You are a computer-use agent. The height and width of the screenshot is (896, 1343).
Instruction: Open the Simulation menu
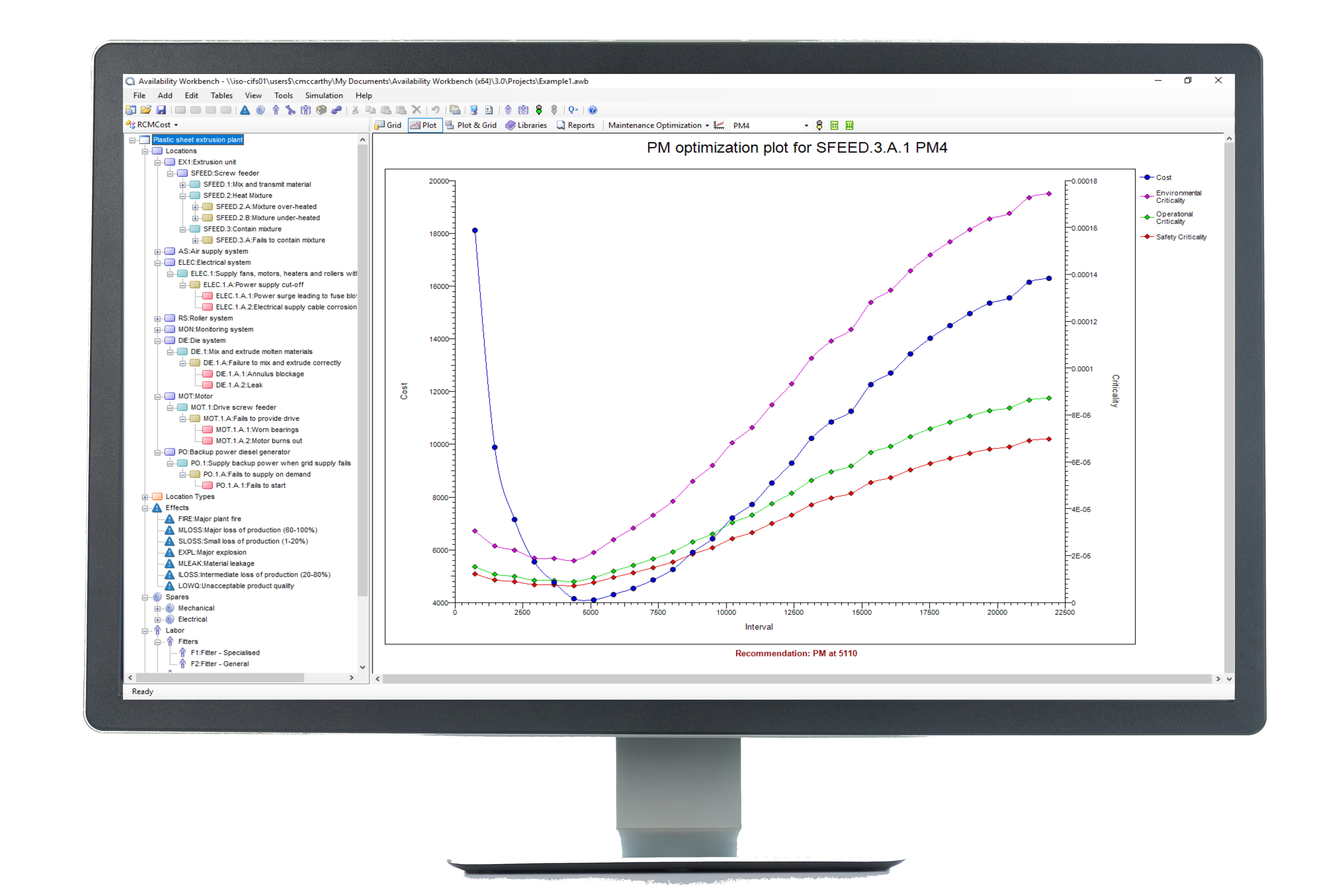(x=323, y=95)
